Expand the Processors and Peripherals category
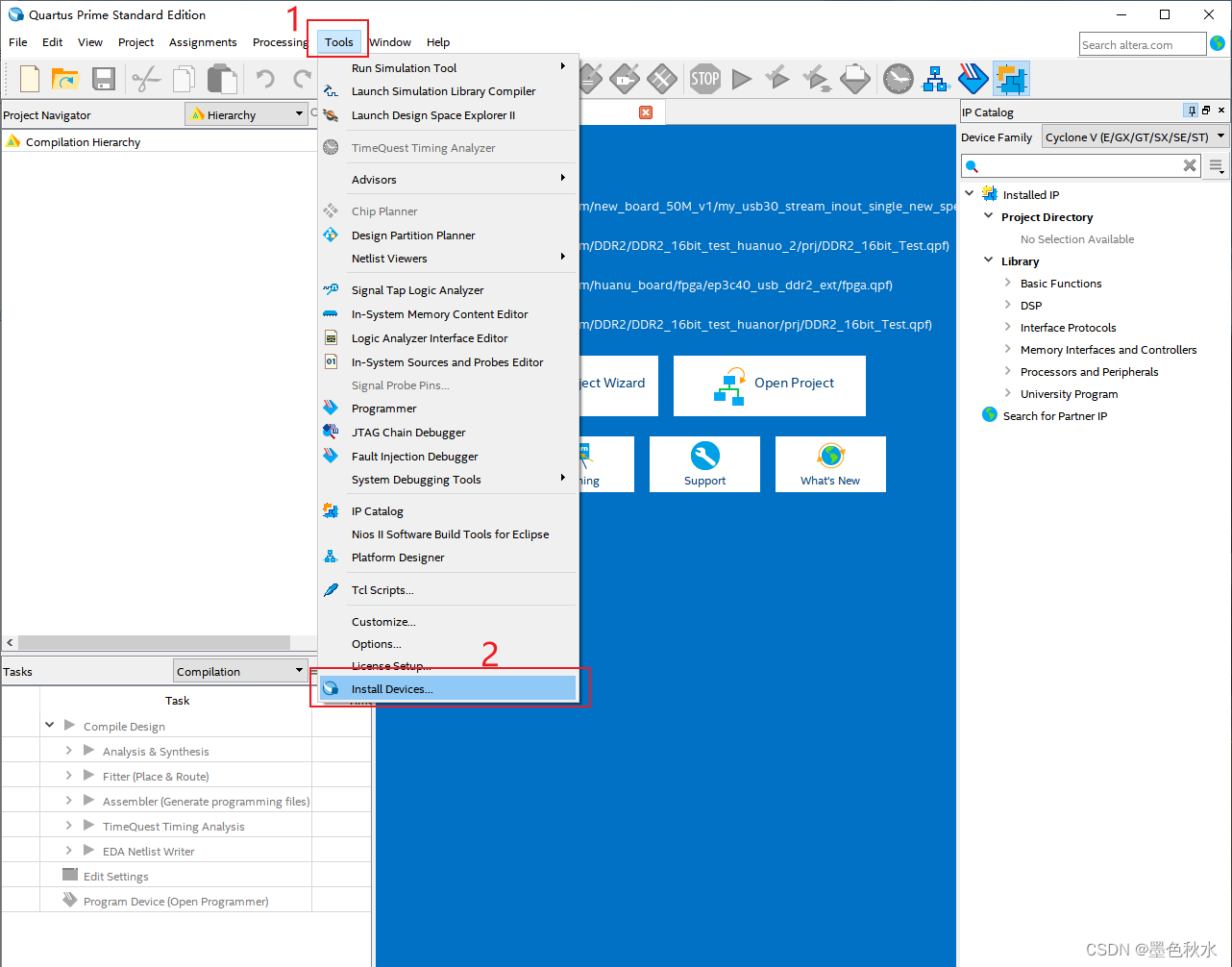The image size is (1232, 967). pyautogui.click(x=1008, y=371)
